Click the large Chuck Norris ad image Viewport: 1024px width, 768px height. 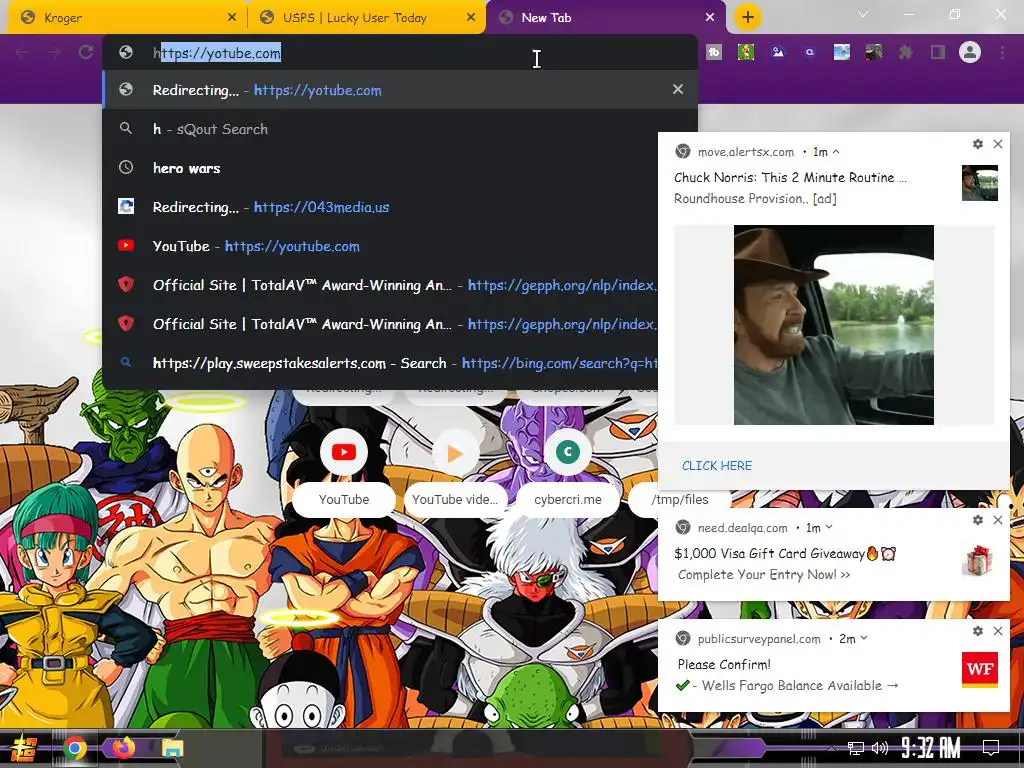[833, 325]
